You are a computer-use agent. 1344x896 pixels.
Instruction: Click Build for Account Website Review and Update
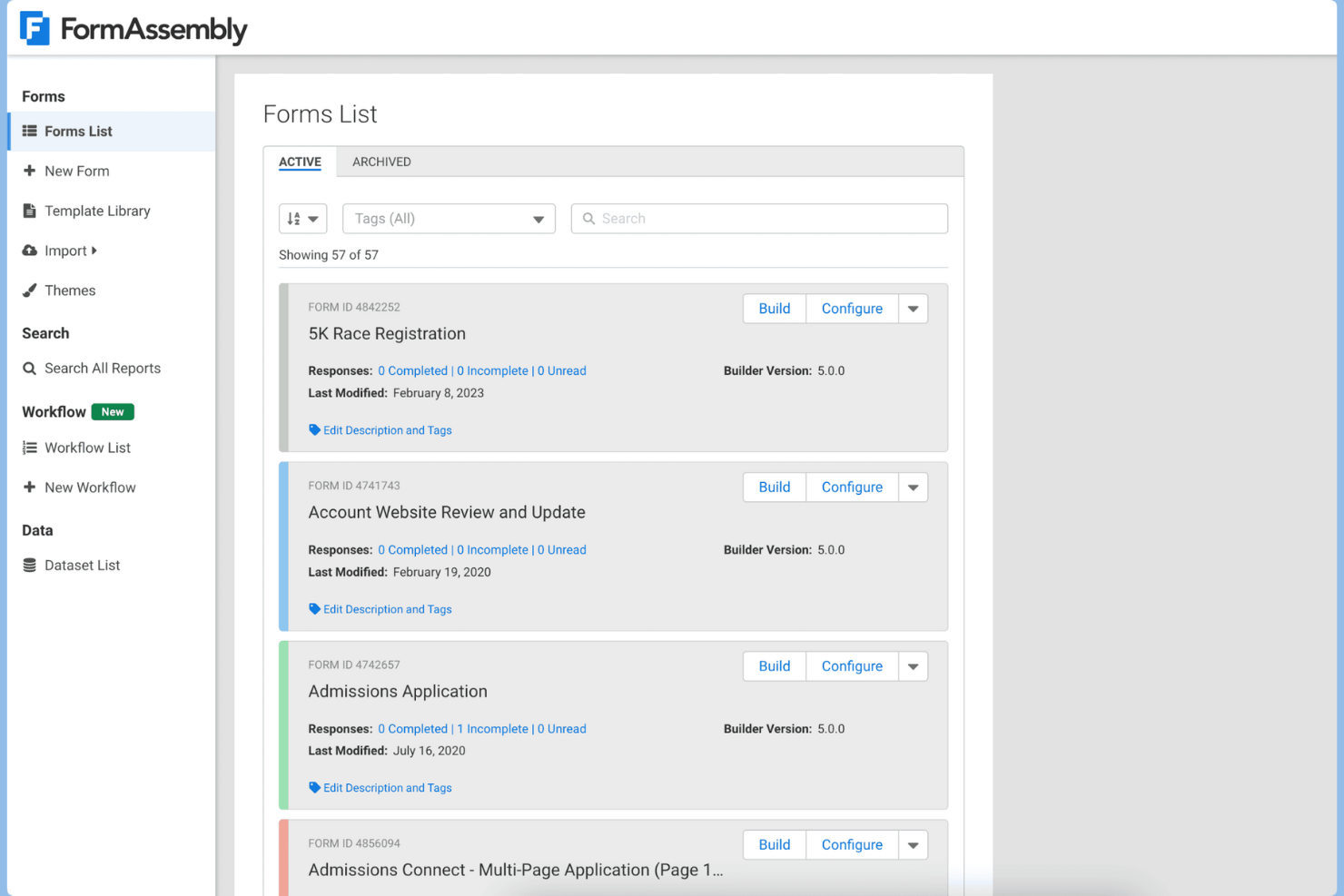coord(774,487)
